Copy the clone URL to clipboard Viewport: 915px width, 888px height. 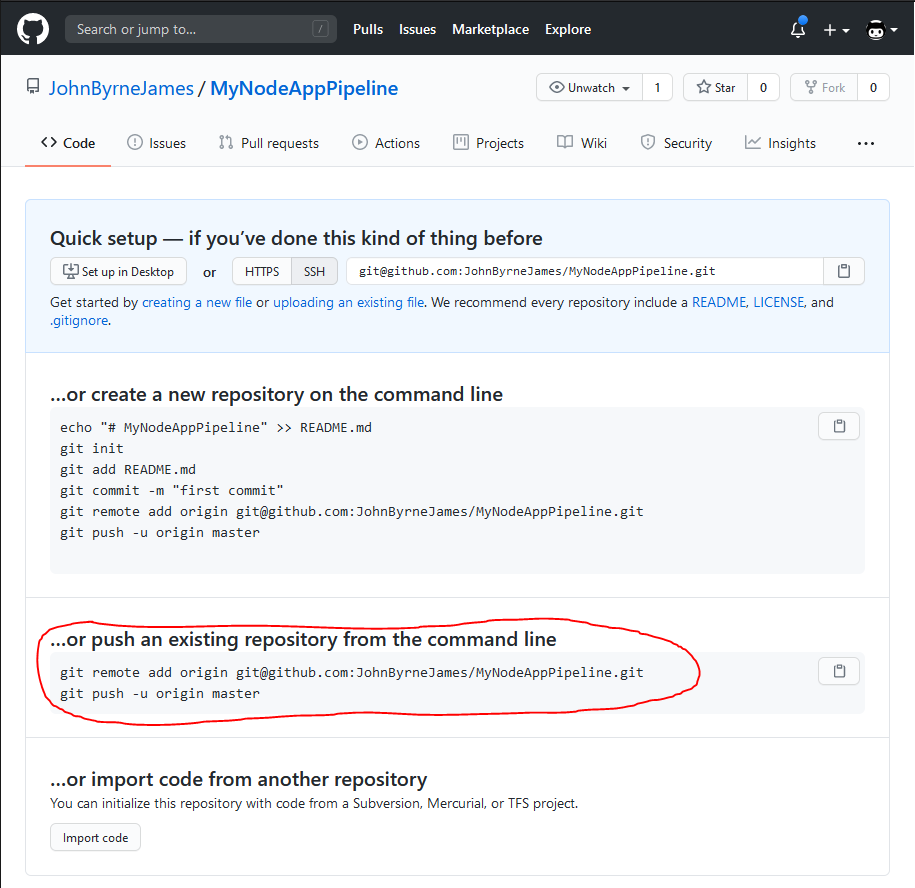(844, 271)
